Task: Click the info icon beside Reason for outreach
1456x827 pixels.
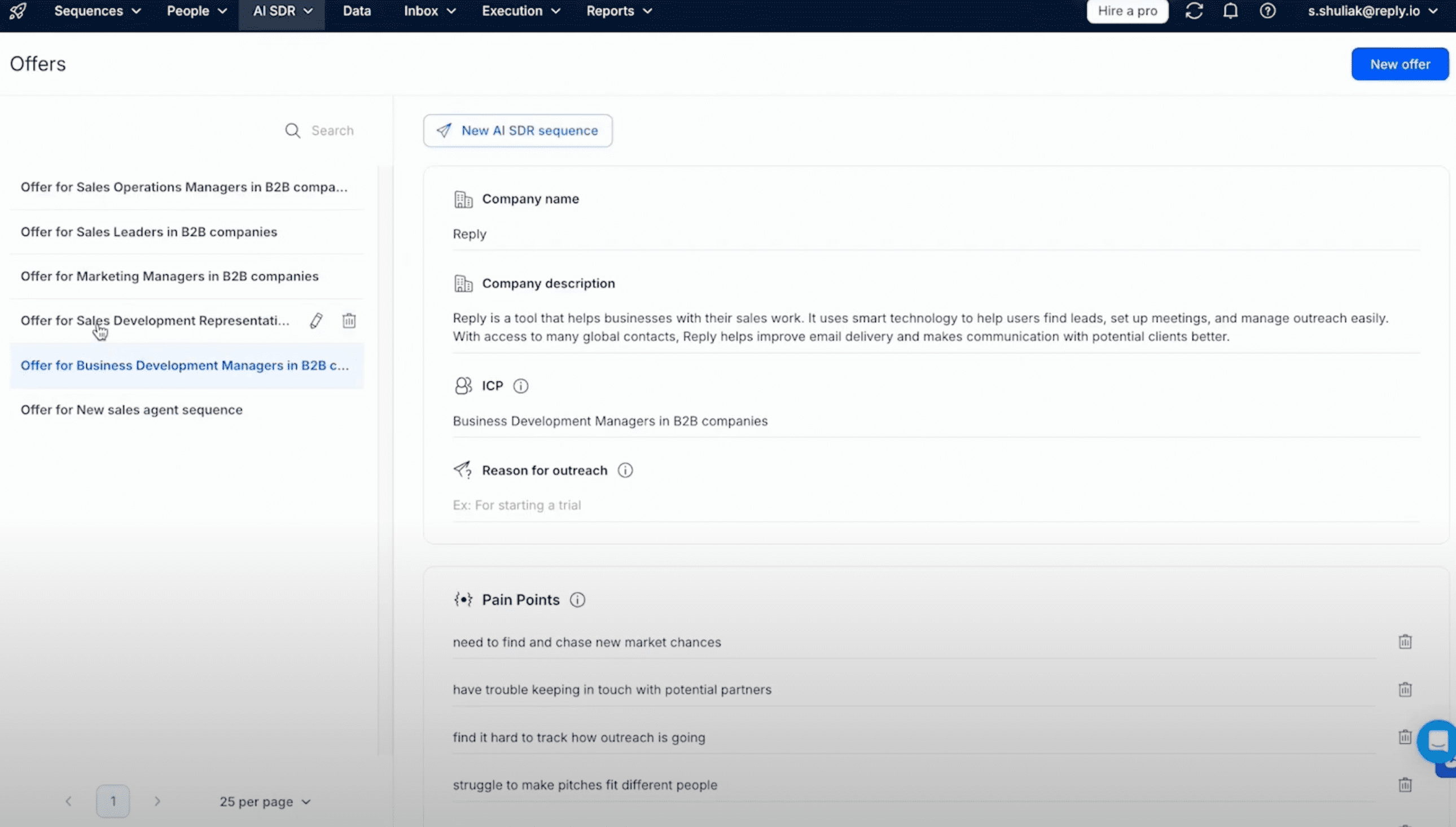Action: click(625, 470)
